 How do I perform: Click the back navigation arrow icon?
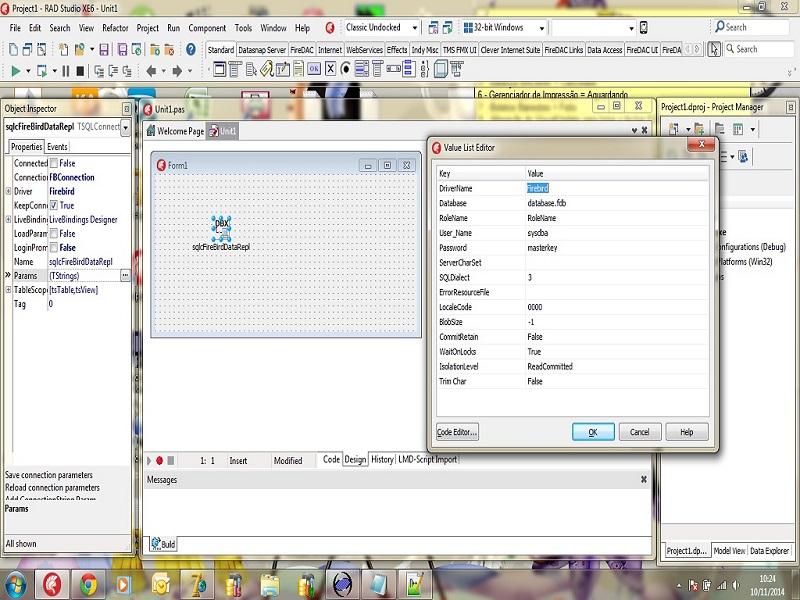(x=151, y=71)
